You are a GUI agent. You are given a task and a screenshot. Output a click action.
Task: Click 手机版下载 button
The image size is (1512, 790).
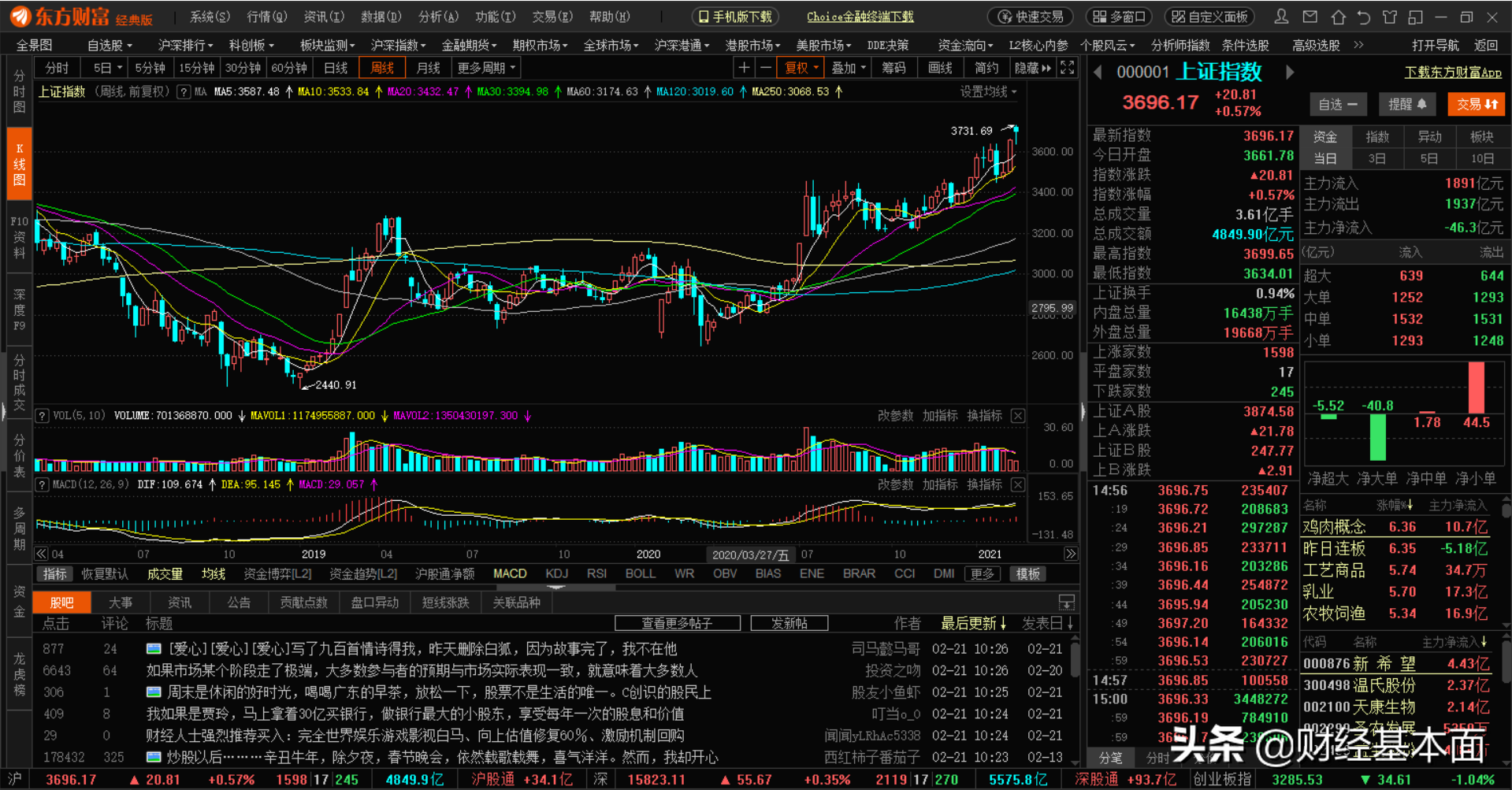click(735, 17)
